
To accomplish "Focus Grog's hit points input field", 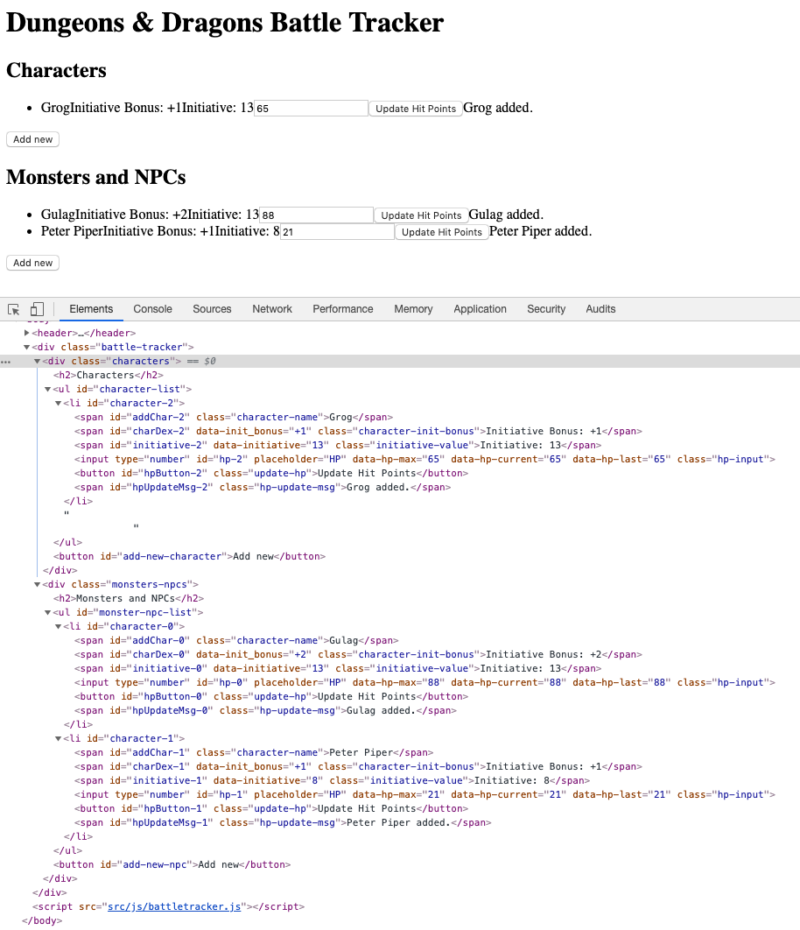I will [311, 108].
